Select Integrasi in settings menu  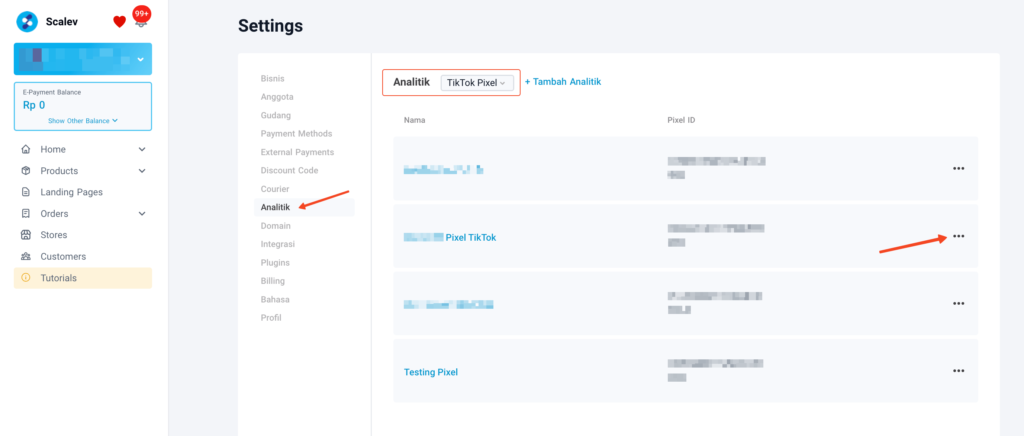click(x=278, y=244)
